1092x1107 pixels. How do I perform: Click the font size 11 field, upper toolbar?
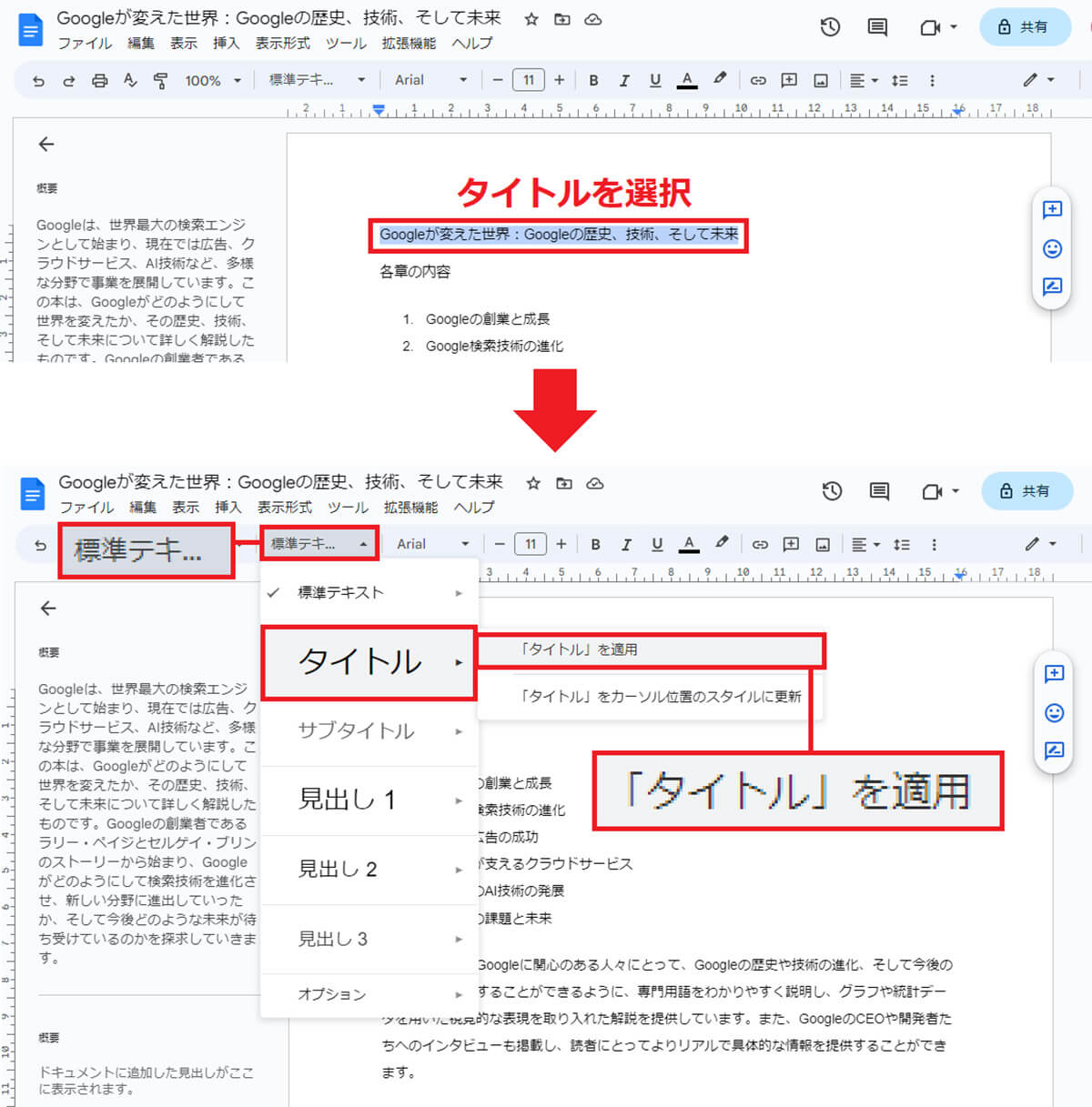529,80
